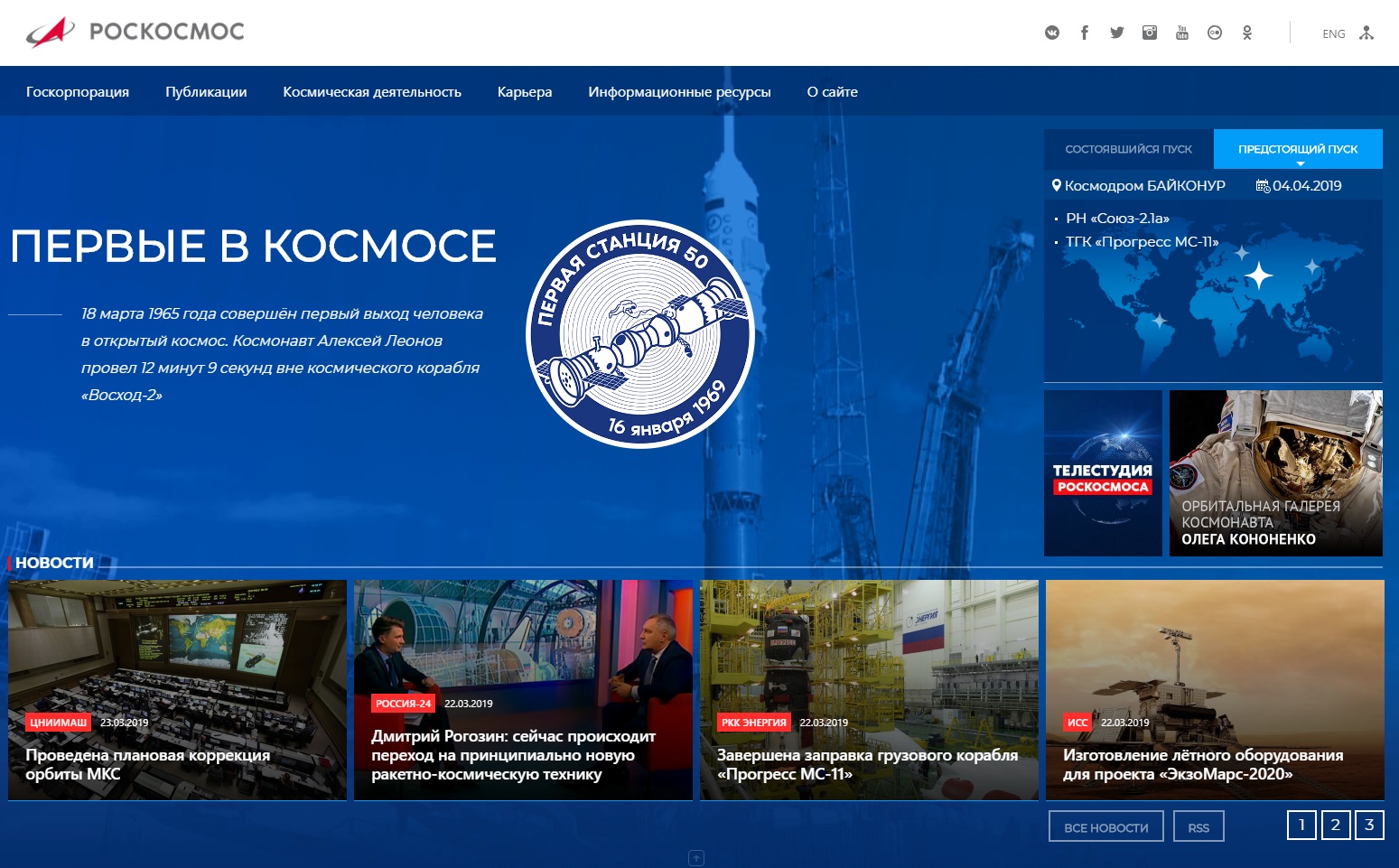Screen dimensions: 1399x868
Task: Click the ПЕРВЫЕ В КОСМОСЕ headline
Action: coord(254,246)
